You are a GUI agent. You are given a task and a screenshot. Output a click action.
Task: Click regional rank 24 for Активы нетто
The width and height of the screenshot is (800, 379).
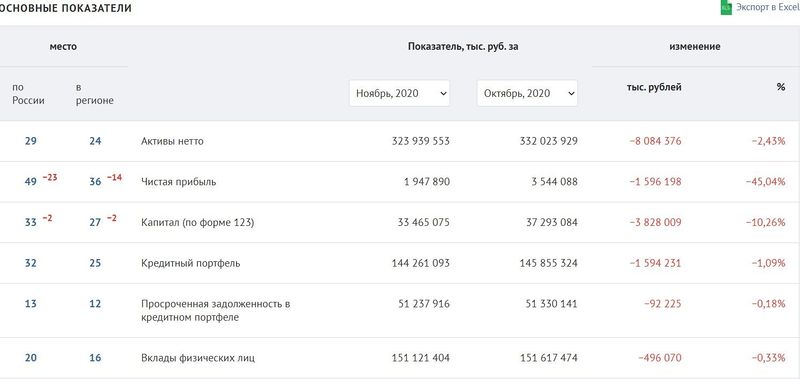[x=95, y=141]
